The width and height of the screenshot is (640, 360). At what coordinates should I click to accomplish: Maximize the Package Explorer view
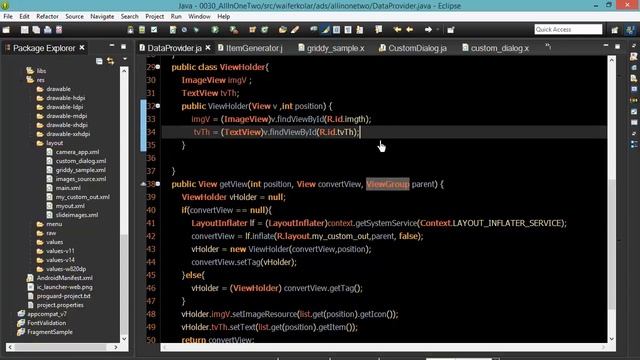point(123,47)
